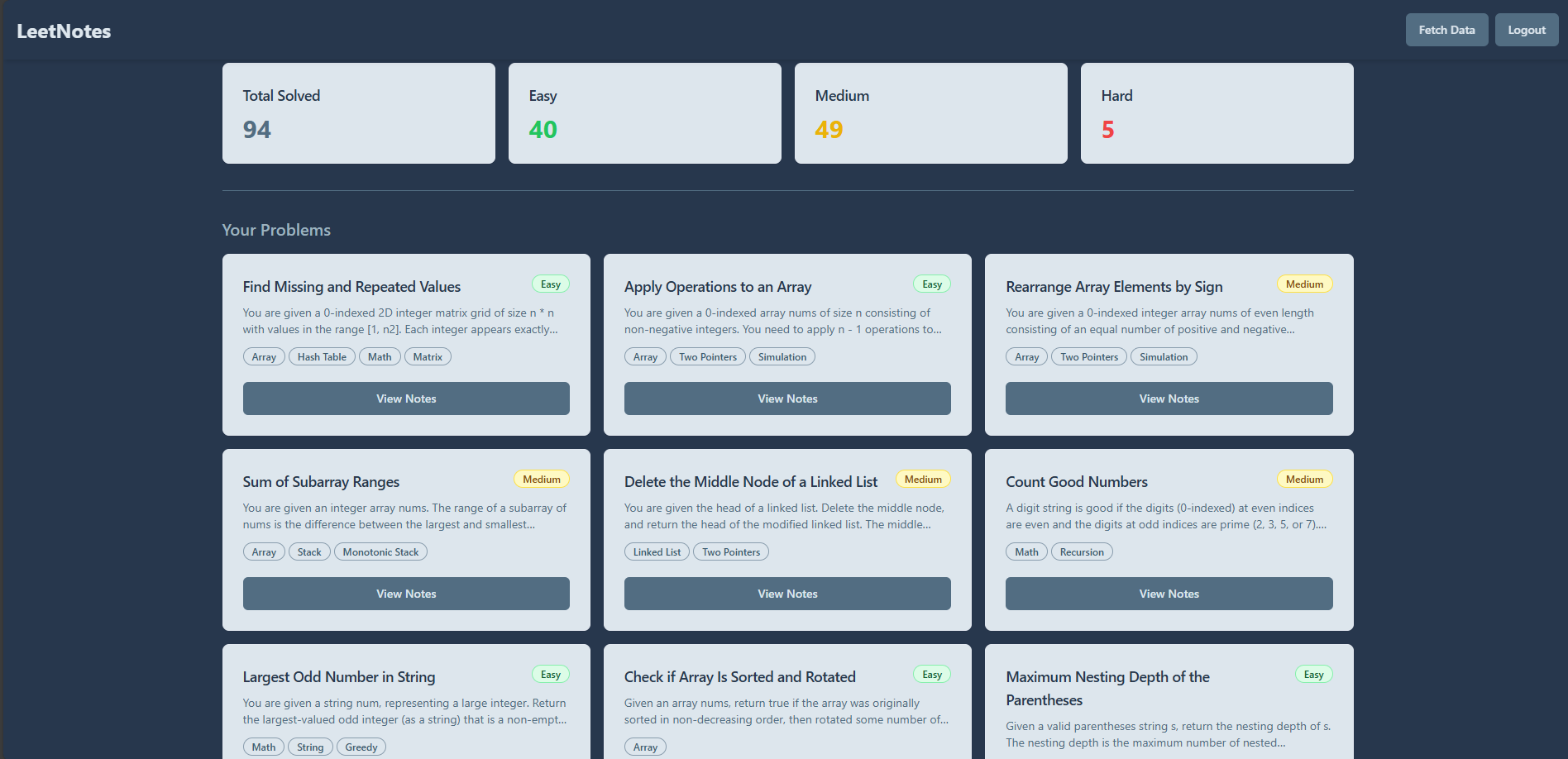Click the Recursion tag

(1082, 552)
